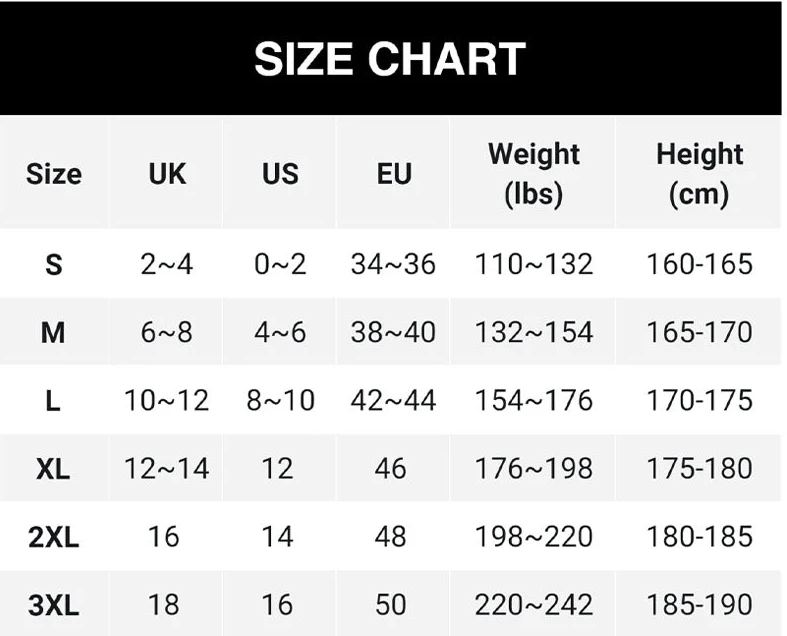Click the Weight (lbs) column header

534,173
